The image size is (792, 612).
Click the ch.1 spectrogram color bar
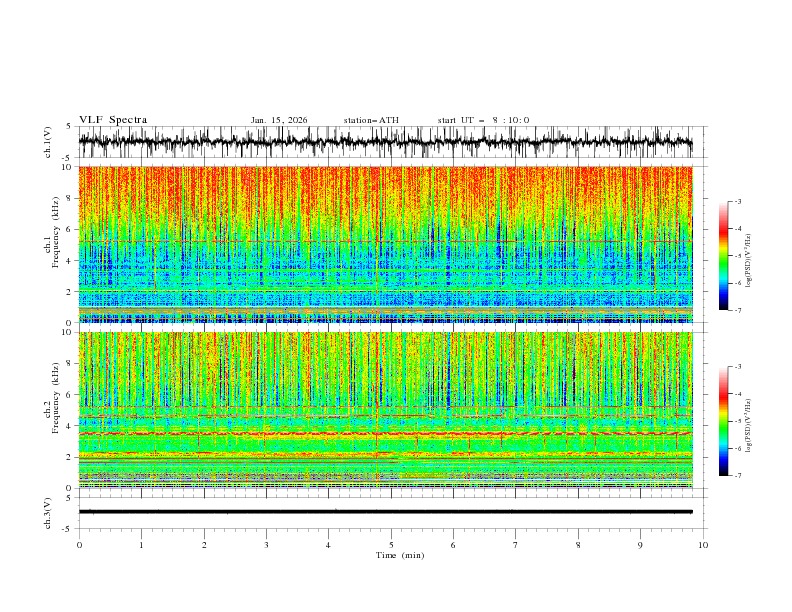[x=724, y=256]
